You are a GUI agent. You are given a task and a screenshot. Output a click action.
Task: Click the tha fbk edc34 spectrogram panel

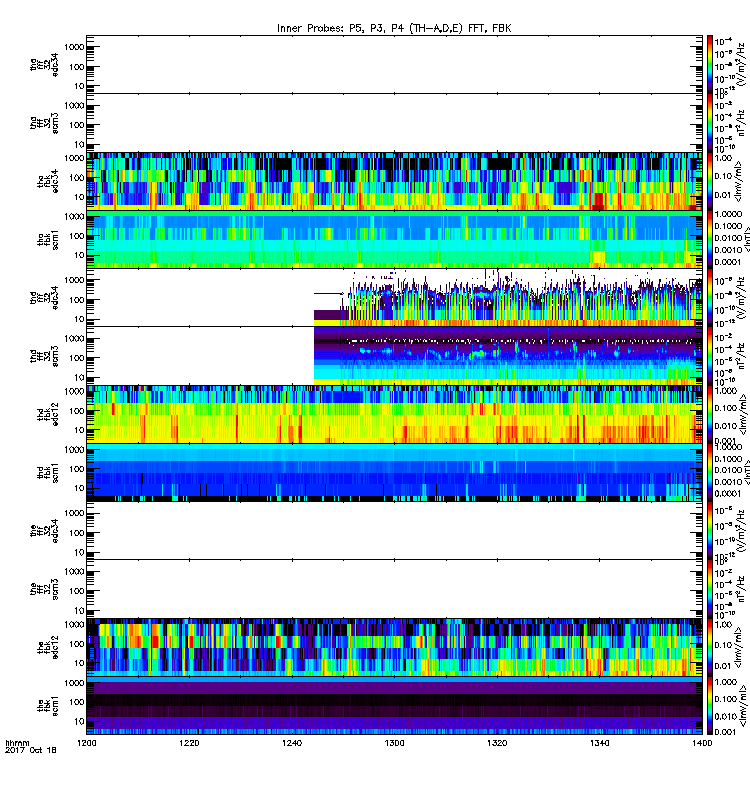click(x=394, y=181)
